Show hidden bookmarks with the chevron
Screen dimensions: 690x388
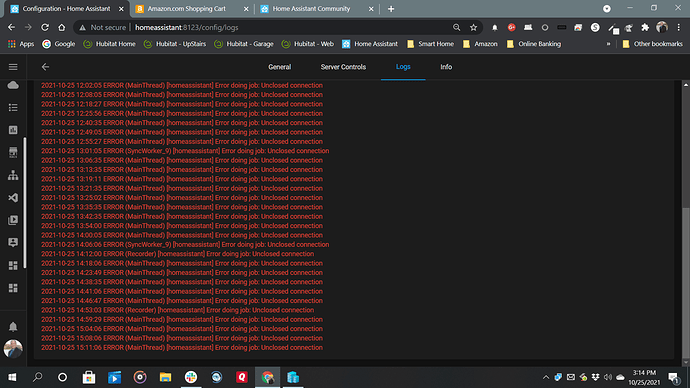(x=609, y=44)
